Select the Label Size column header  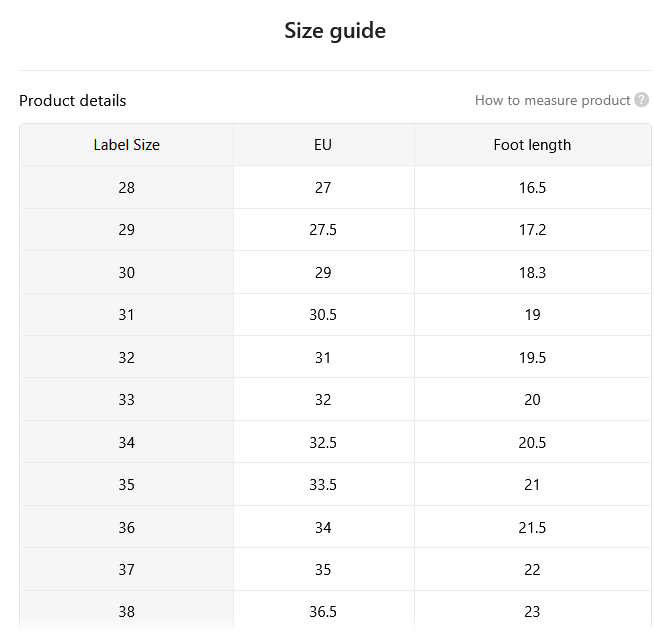tap(127, 145)
